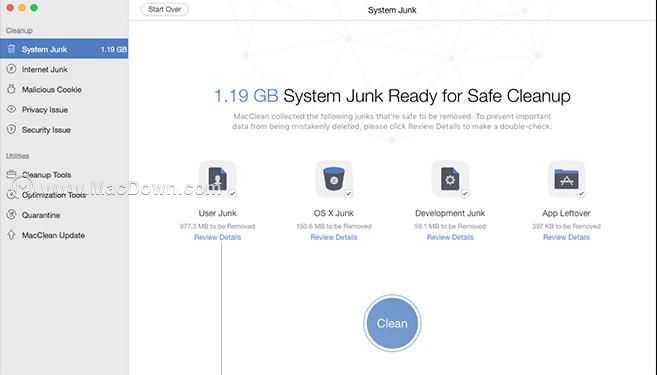Go to the Security Issue section

coord(64,129)
